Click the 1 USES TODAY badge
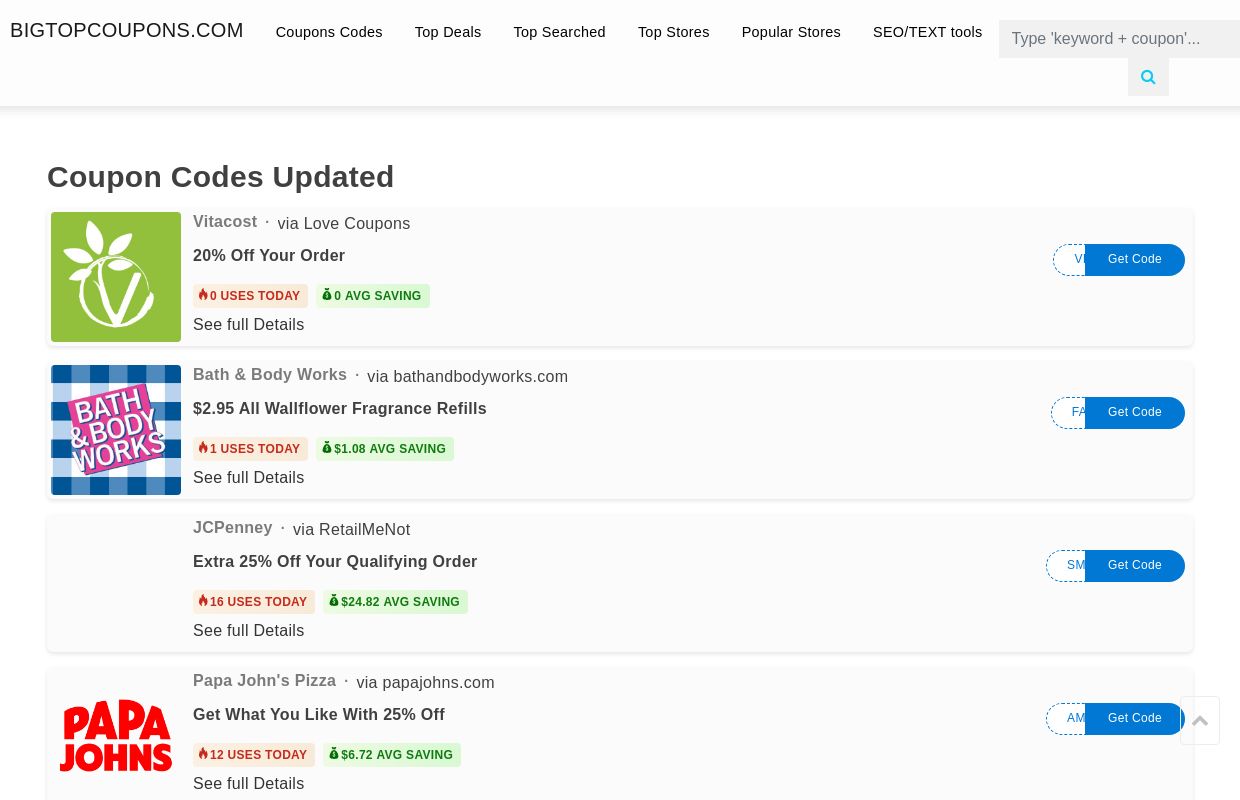Screen dimensions: 1240x800 point(250,449)
